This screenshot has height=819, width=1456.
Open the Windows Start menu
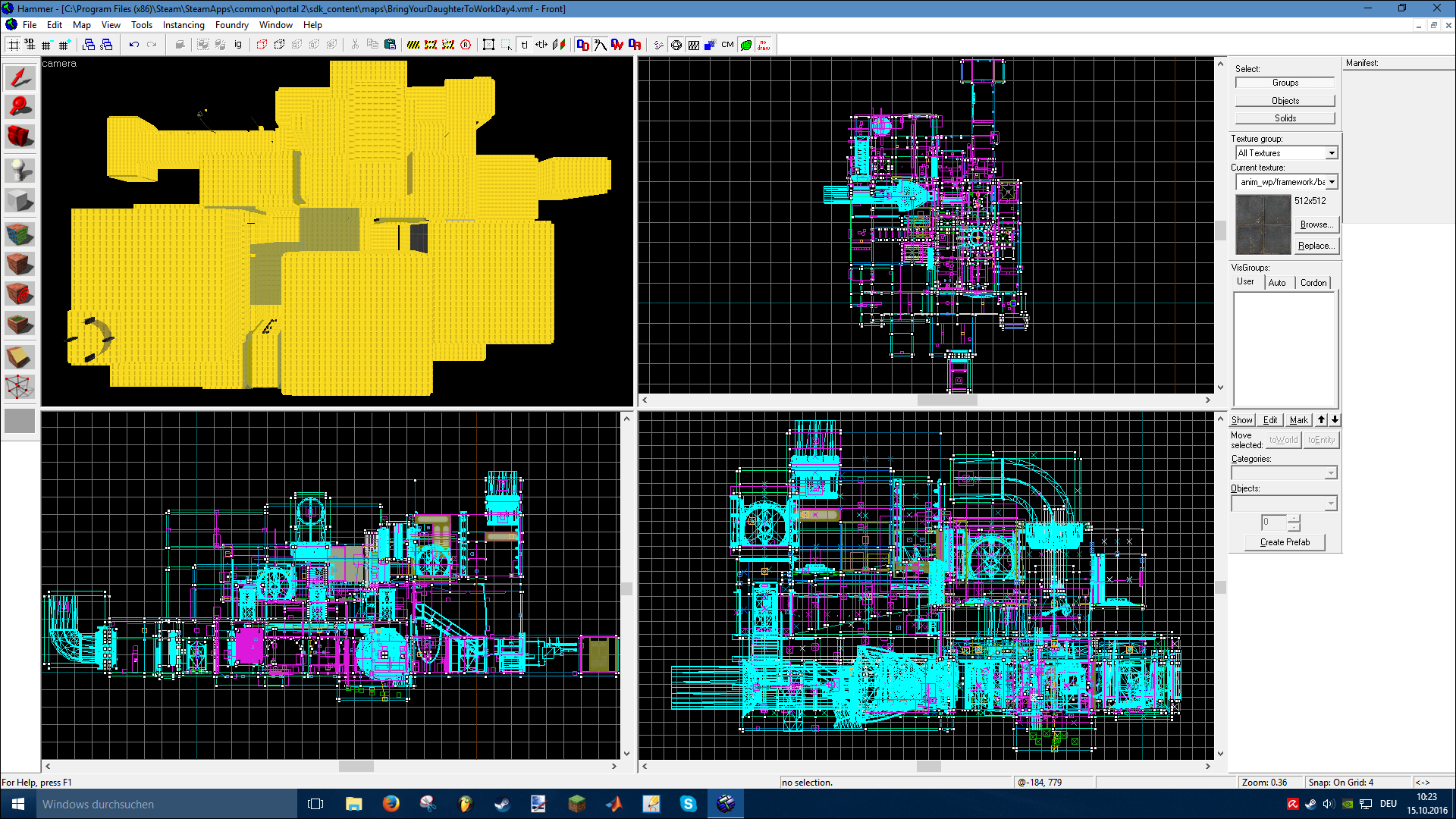[18, 804]
